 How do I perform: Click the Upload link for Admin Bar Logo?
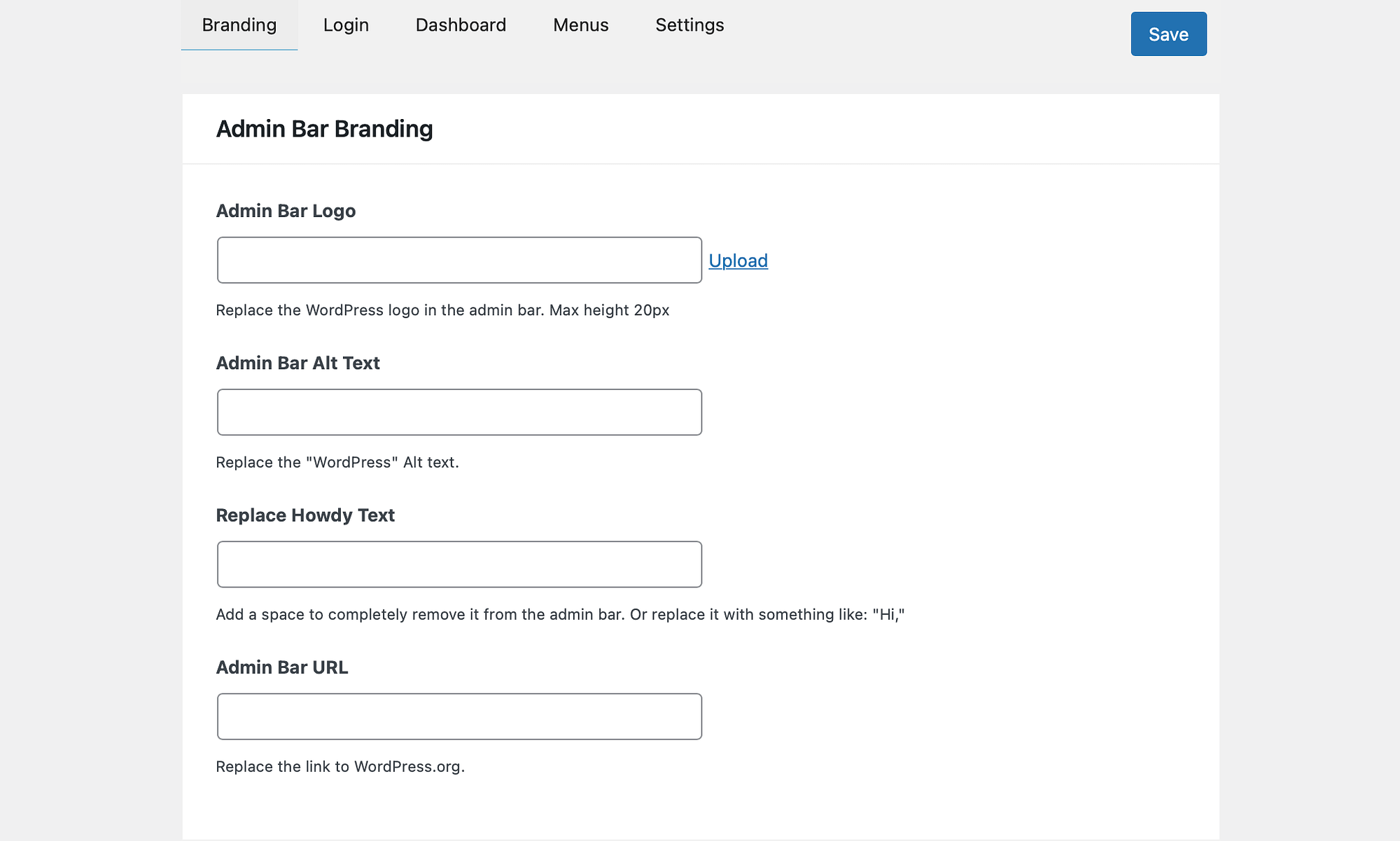pyautogui.click(x=738, y=260)
